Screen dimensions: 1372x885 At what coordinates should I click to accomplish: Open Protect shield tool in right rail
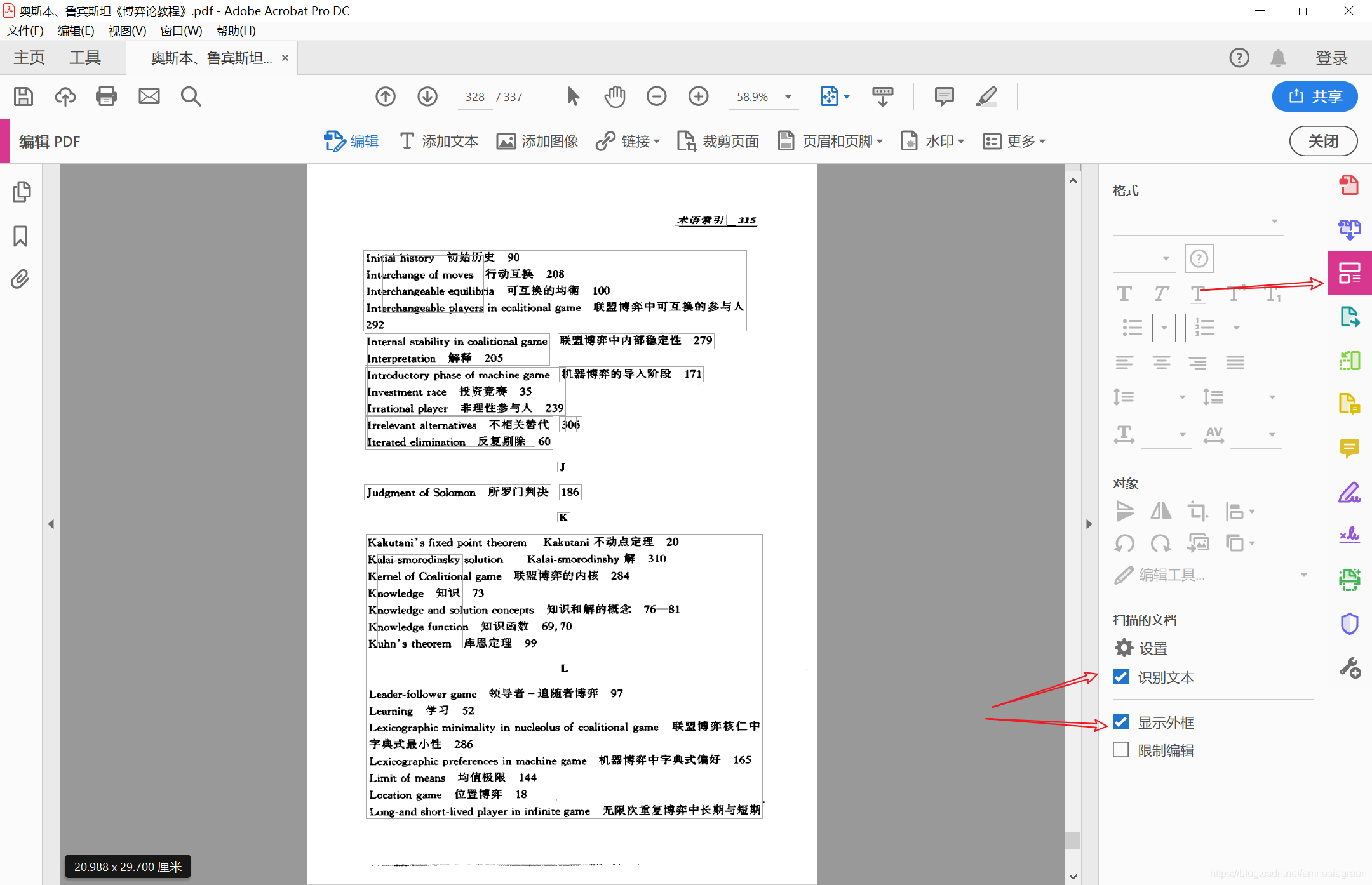pos(1349,624)
